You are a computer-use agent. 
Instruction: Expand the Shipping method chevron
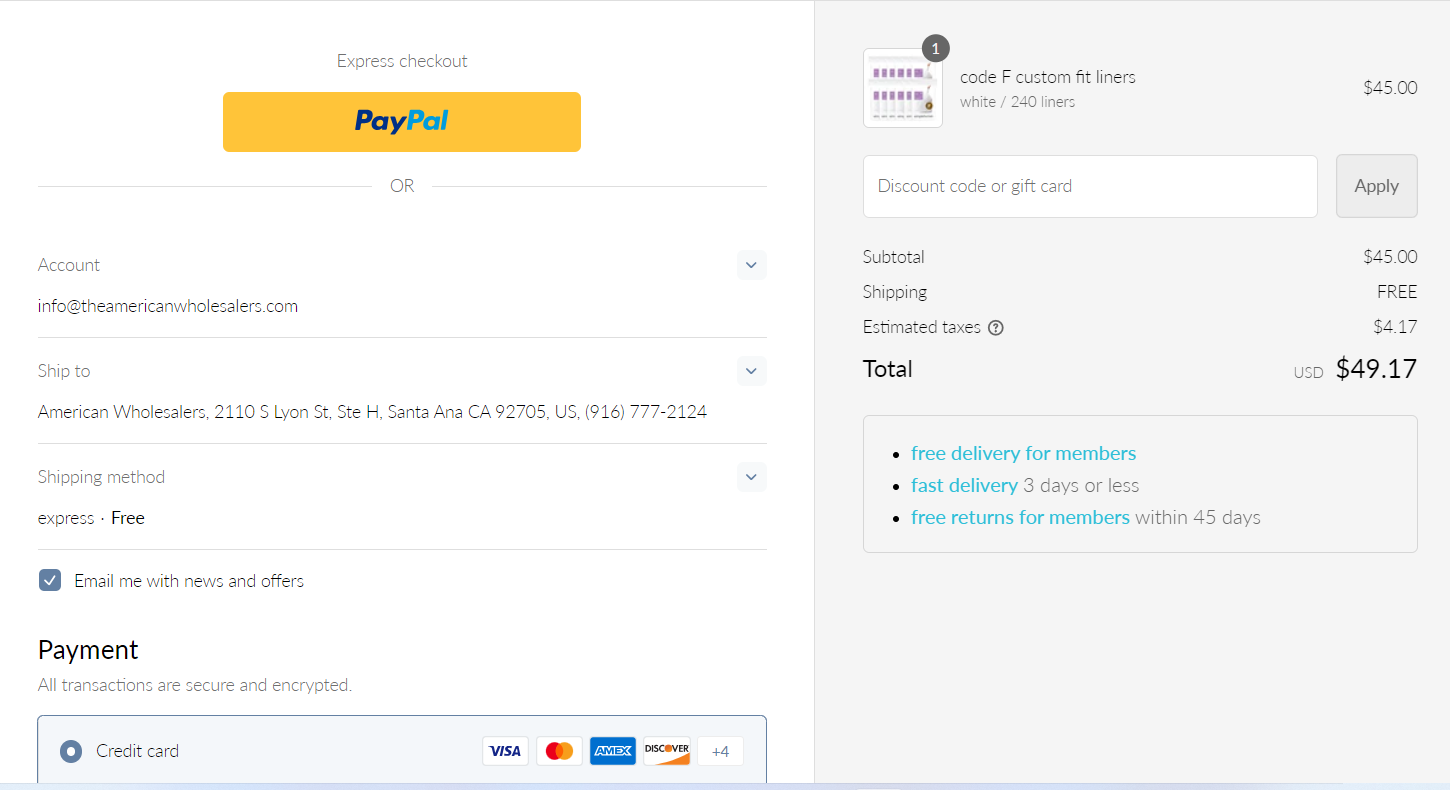(752, 477)
